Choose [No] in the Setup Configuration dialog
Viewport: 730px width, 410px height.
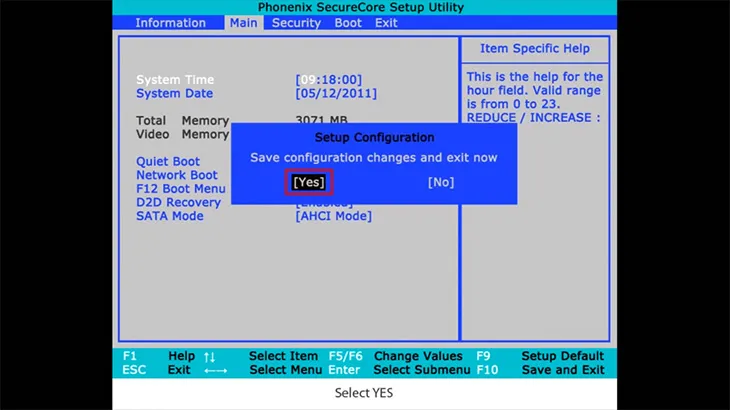(x=440, y=182)
